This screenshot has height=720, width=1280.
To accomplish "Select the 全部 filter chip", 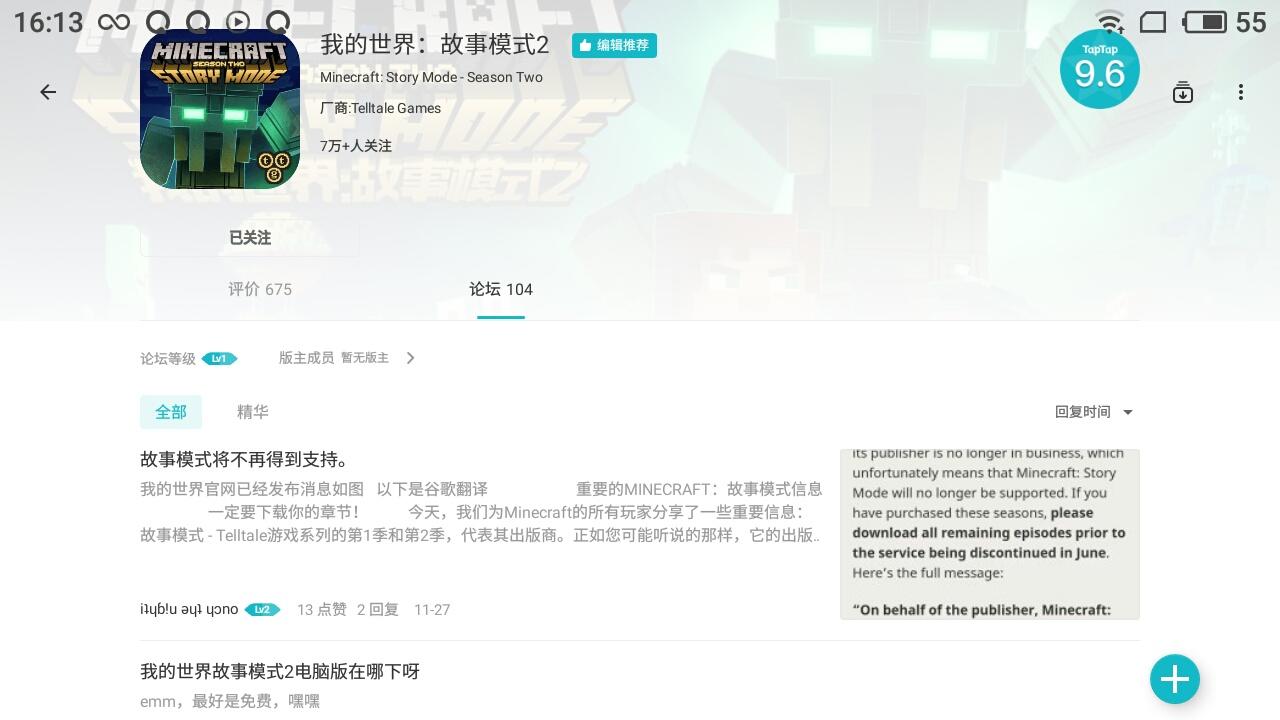I will tap(171, 412).
